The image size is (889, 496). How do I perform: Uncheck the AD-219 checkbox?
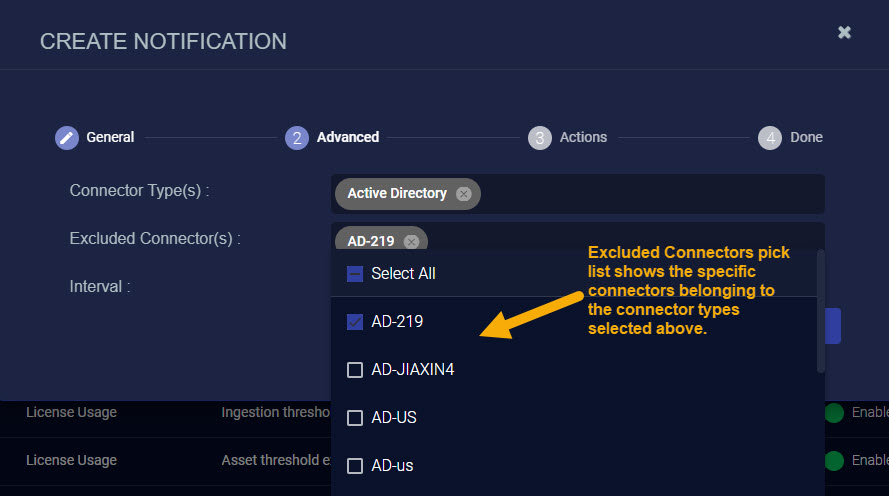click(355, 322)
